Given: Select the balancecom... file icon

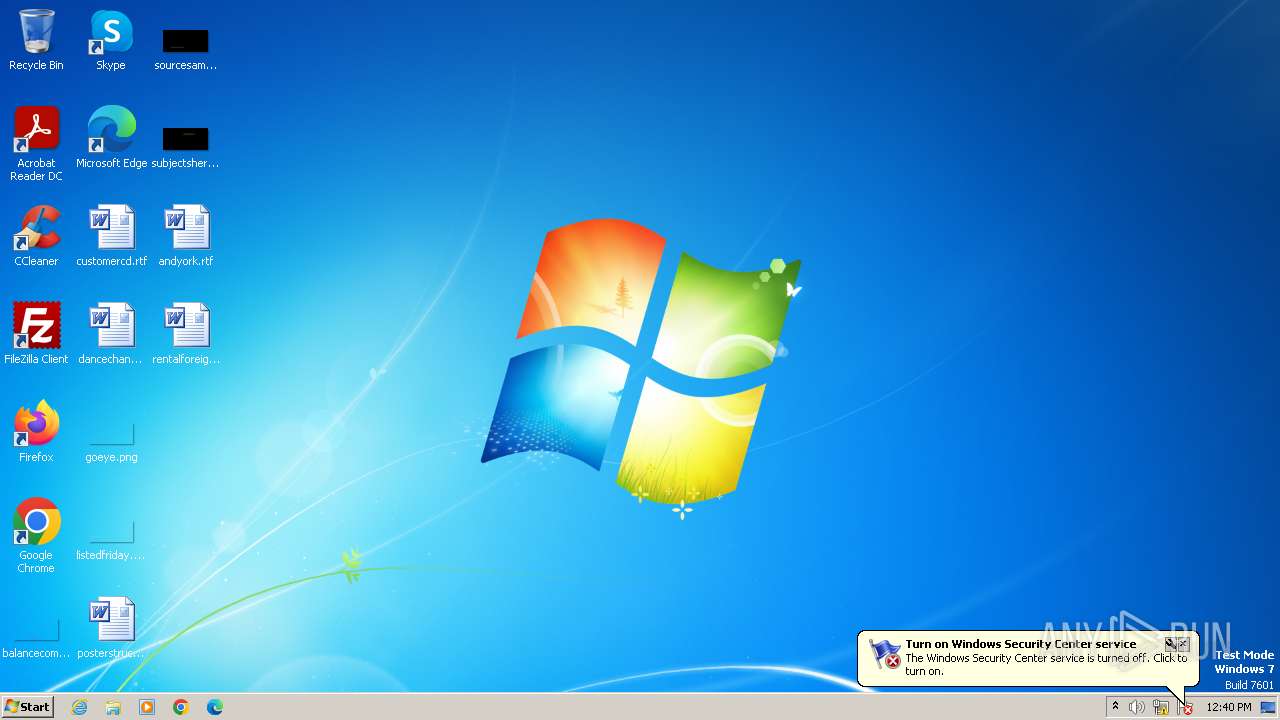Looking at the screenshot, I should (36, 638).
